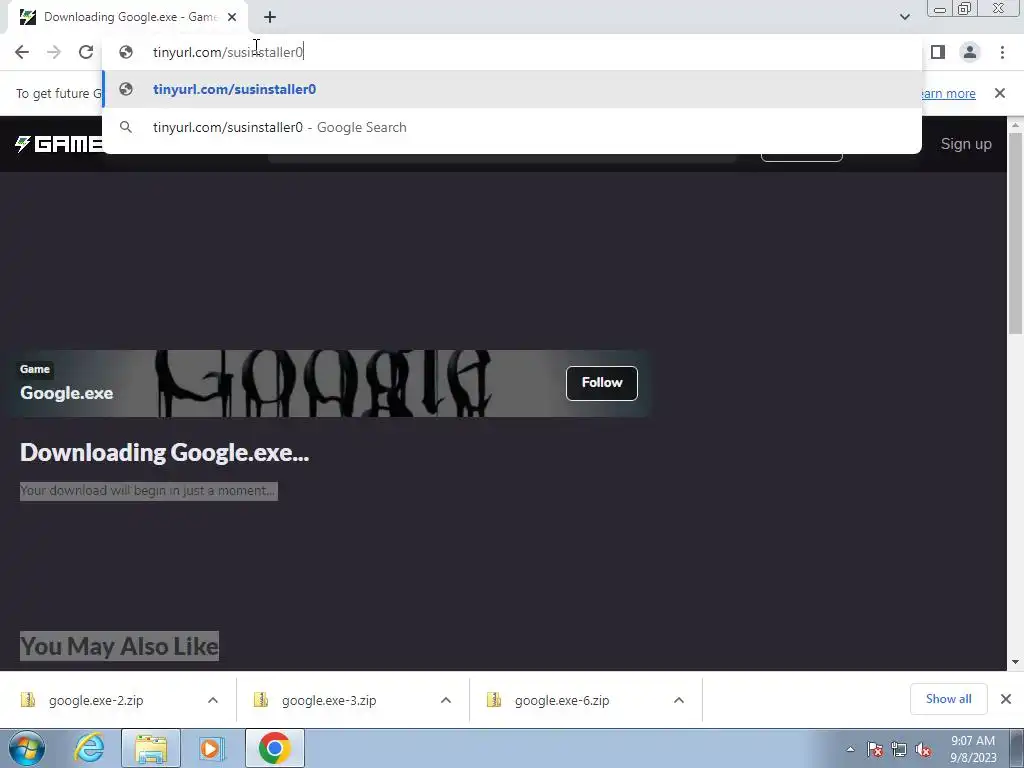The image size is (1024, 768).
Task: Click the vertical scrollbar thumb
Action: (1015, 234)
